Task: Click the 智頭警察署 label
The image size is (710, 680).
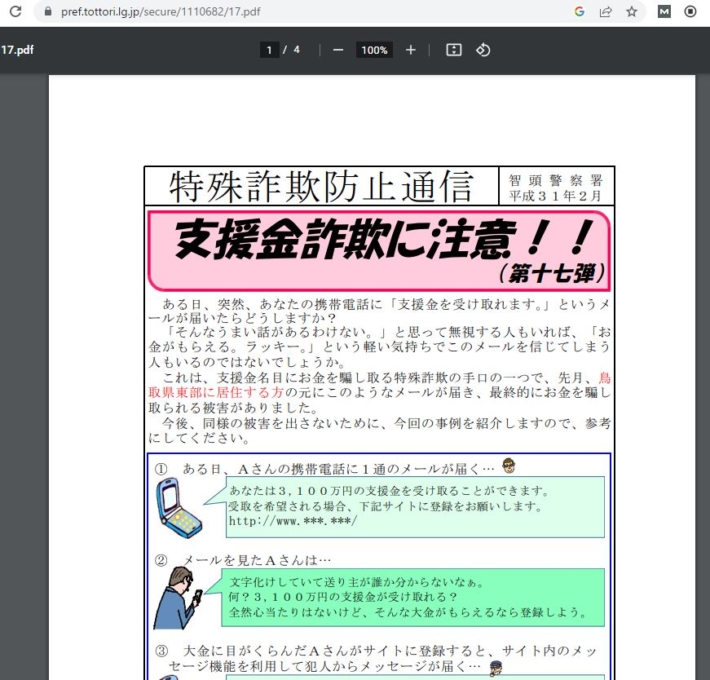Action: 556,180
